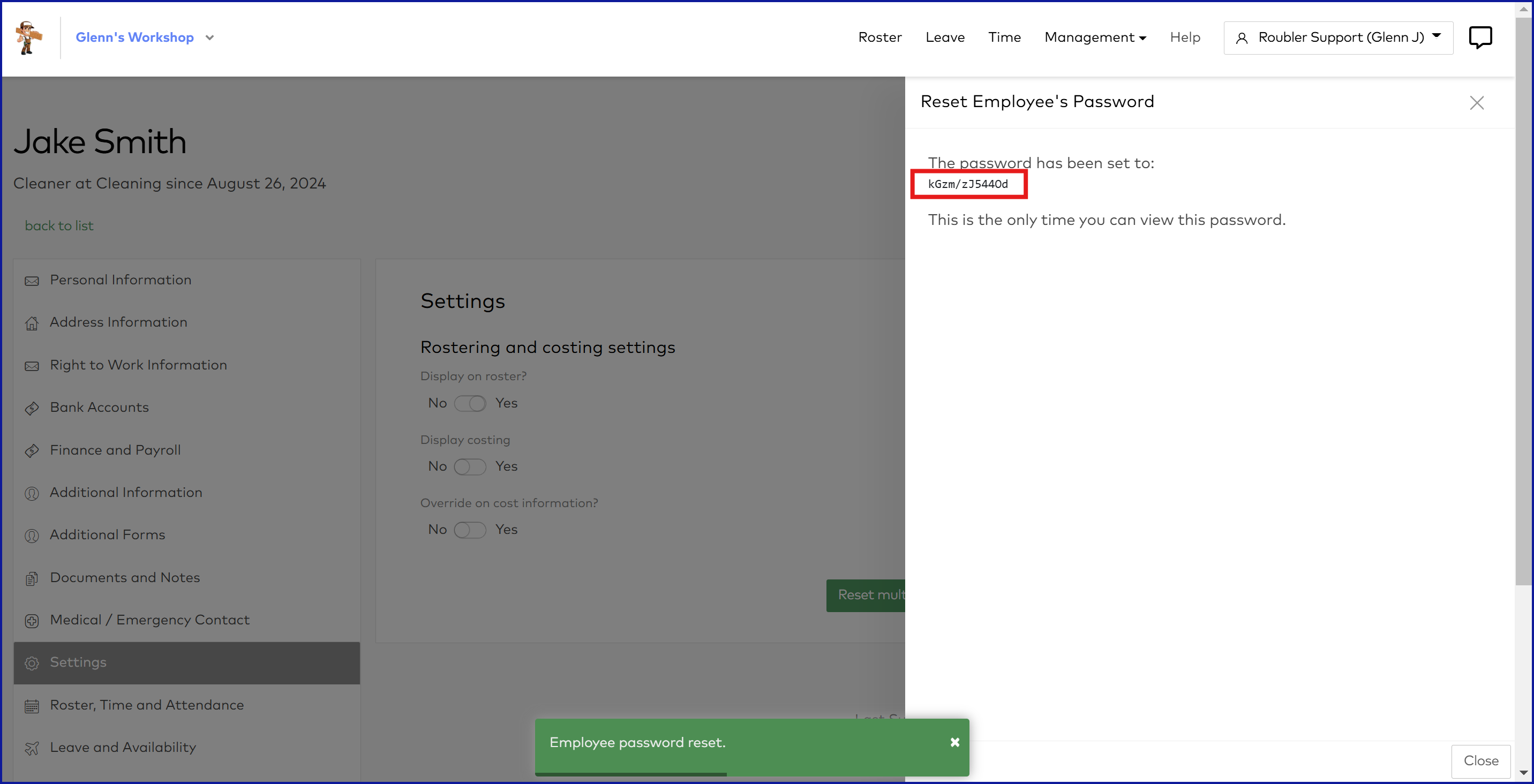
Task: Toggle the Override on cost information switch
Action: (x=470, y=530)
